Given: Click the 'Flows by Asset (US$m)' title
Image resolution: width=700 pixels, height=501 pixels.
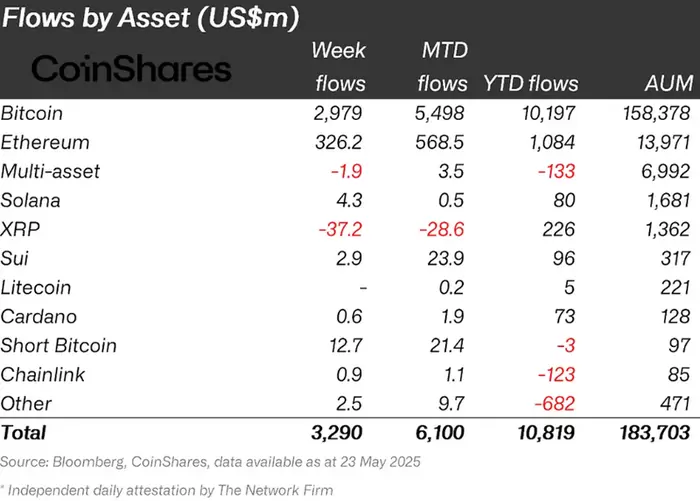Looking at the screenshot, I should [x=166, y=18].
